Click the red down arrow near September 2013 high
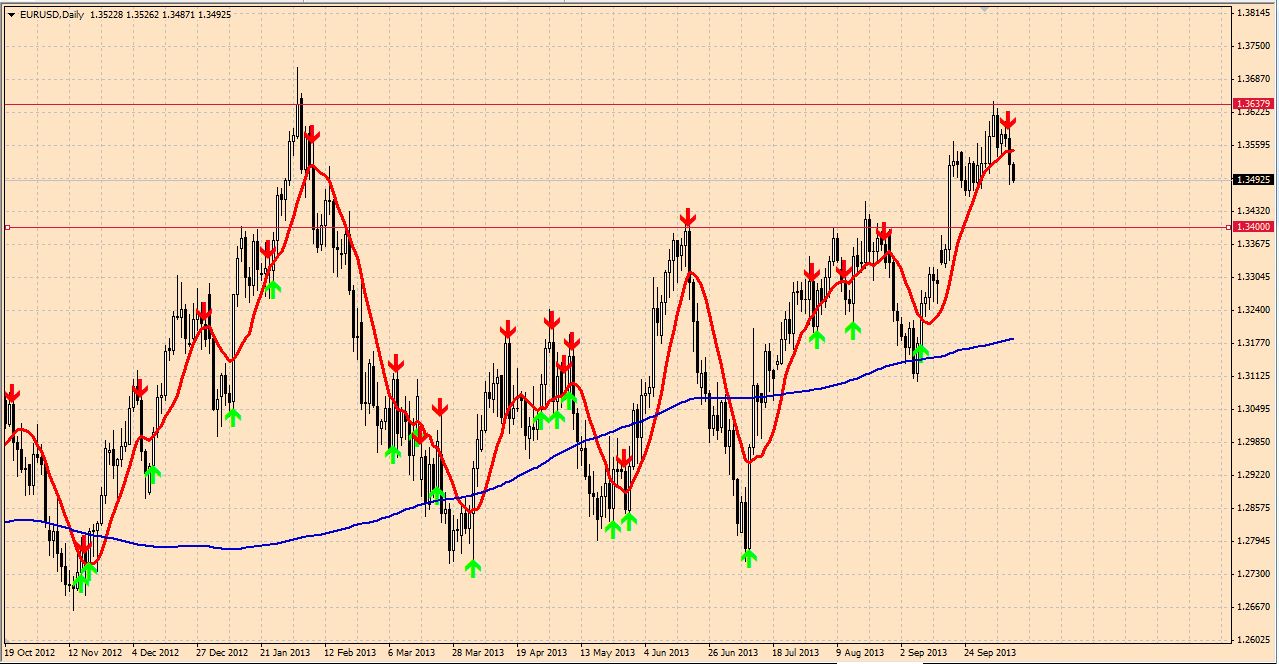The height and width of the screenshot is (664, 1279). 1008,120
